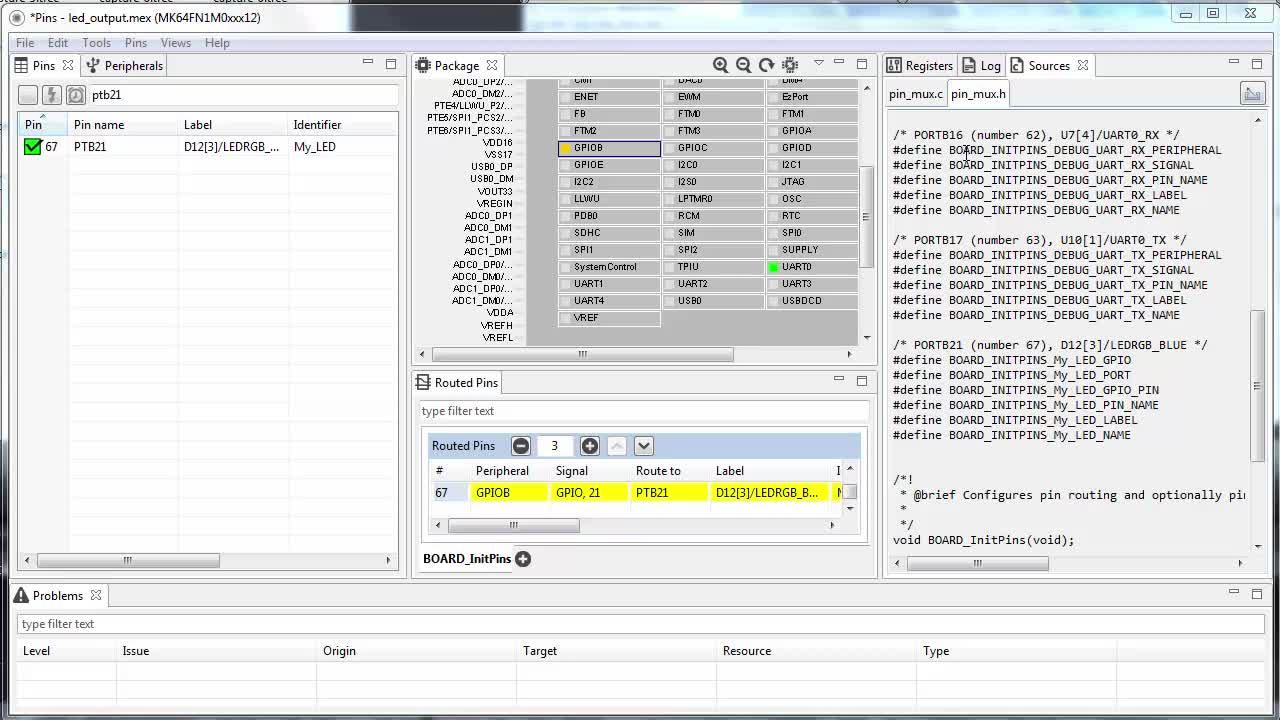Click the clock filter icon in Pins

[75, 95]
